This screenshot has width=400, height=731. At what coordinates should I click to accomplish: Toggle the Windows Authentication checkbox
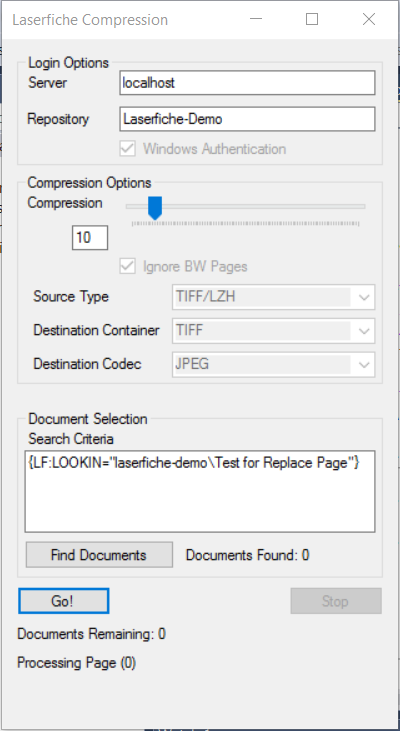point(127,149)
